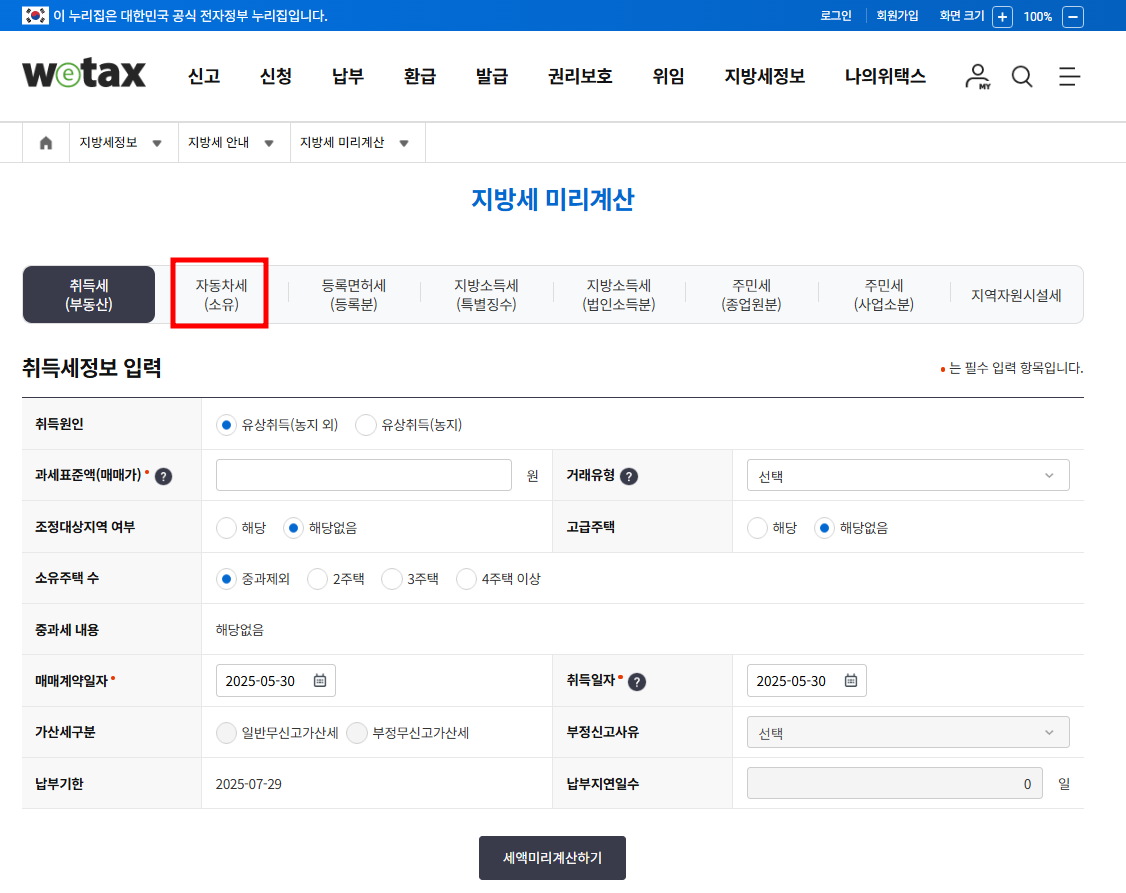Open the calendar picker for 취득일자

(850, 680)
